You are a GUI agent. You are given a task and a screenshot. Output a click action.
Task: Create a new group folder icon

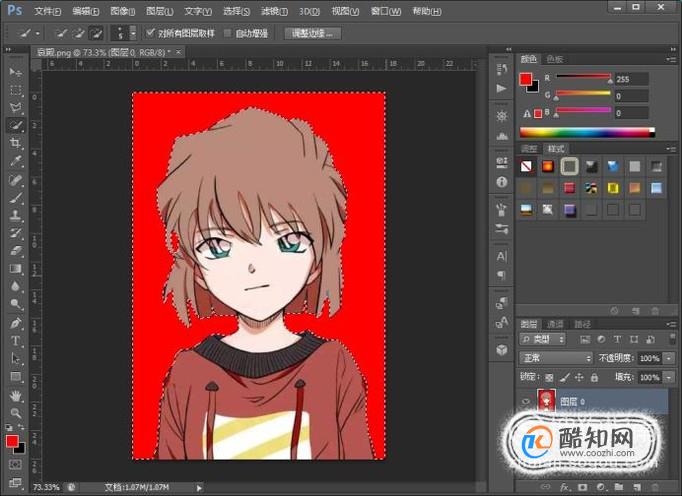click(619, 487)
